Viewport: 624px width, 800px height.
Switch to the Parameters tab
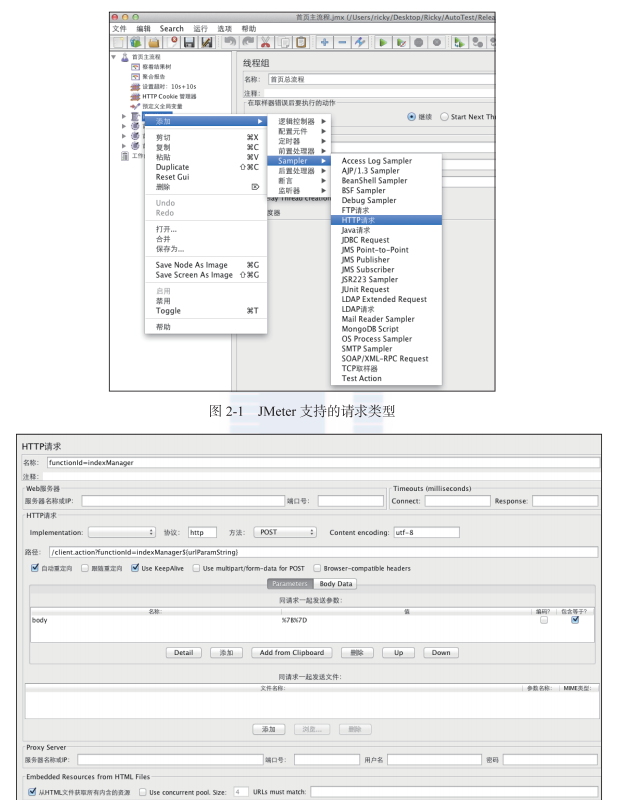coord(290,583)
